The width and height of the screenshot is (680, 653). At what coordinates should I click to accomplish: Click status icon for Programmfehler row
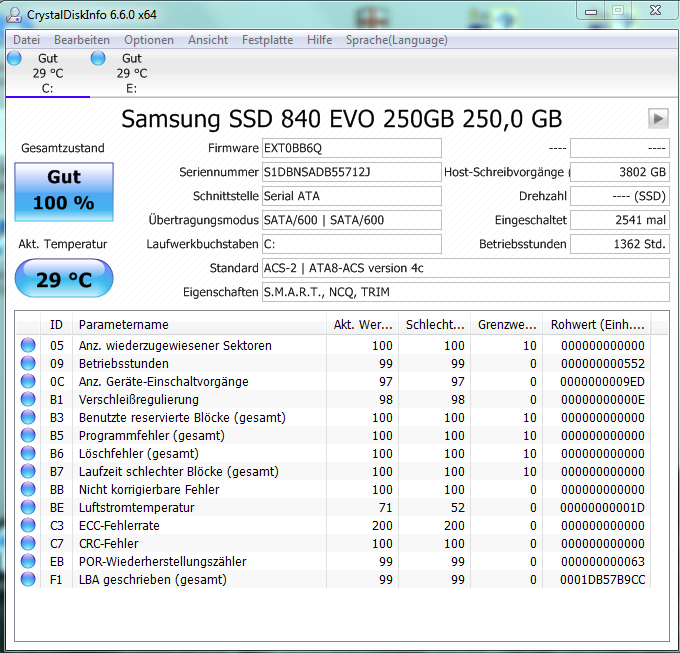pos(28,435)
